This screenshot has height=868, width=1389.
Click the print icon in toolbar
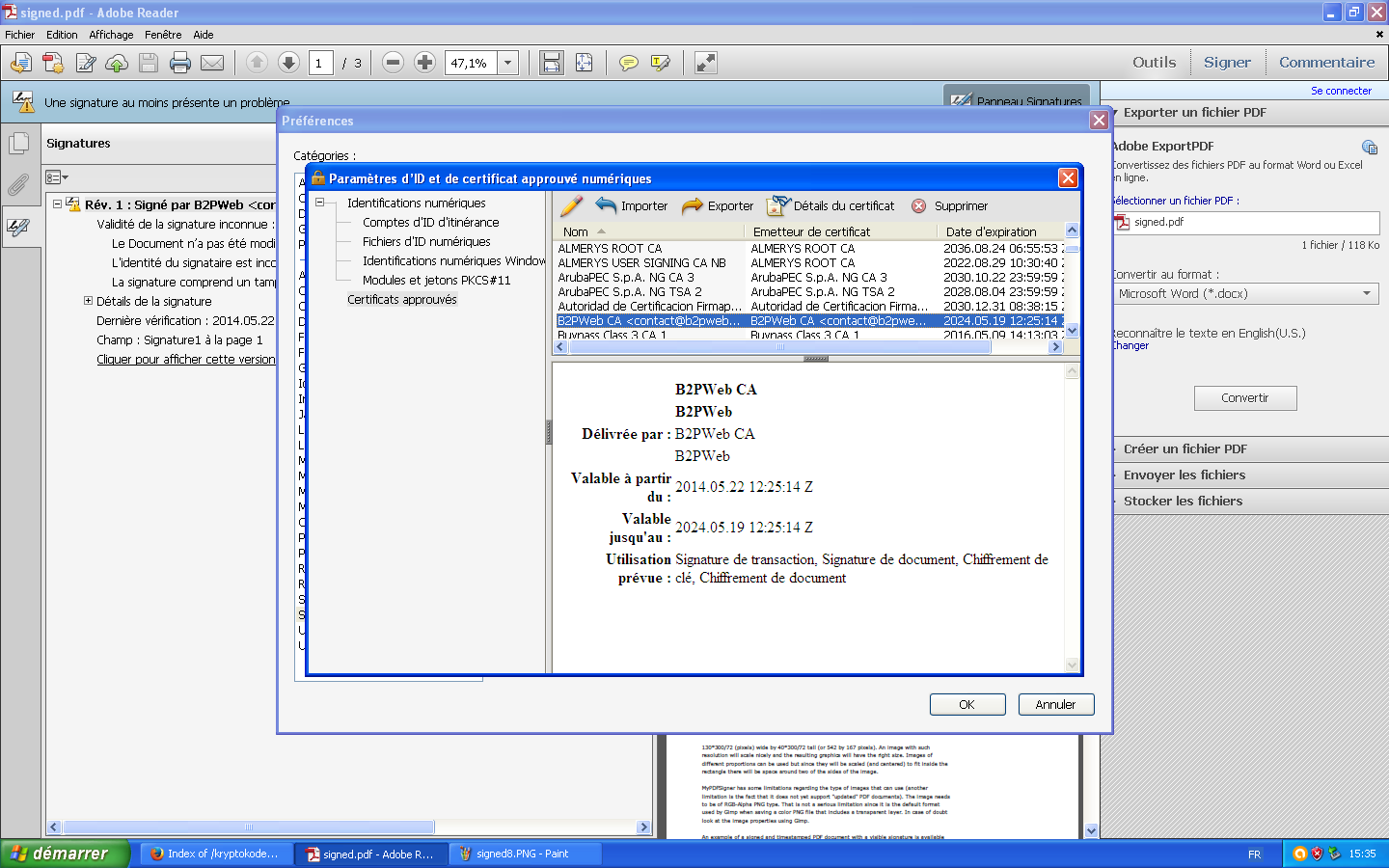(180, 63)
